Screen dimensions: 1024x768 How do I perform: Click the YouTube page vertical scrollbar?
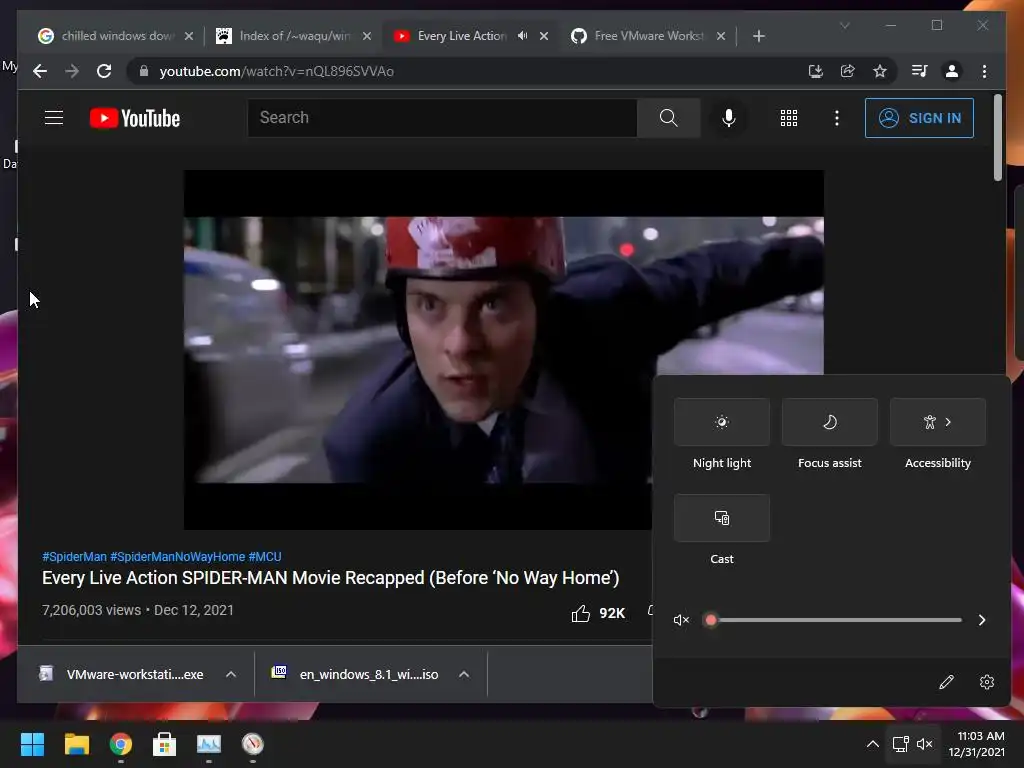click(x=998, y=137)
